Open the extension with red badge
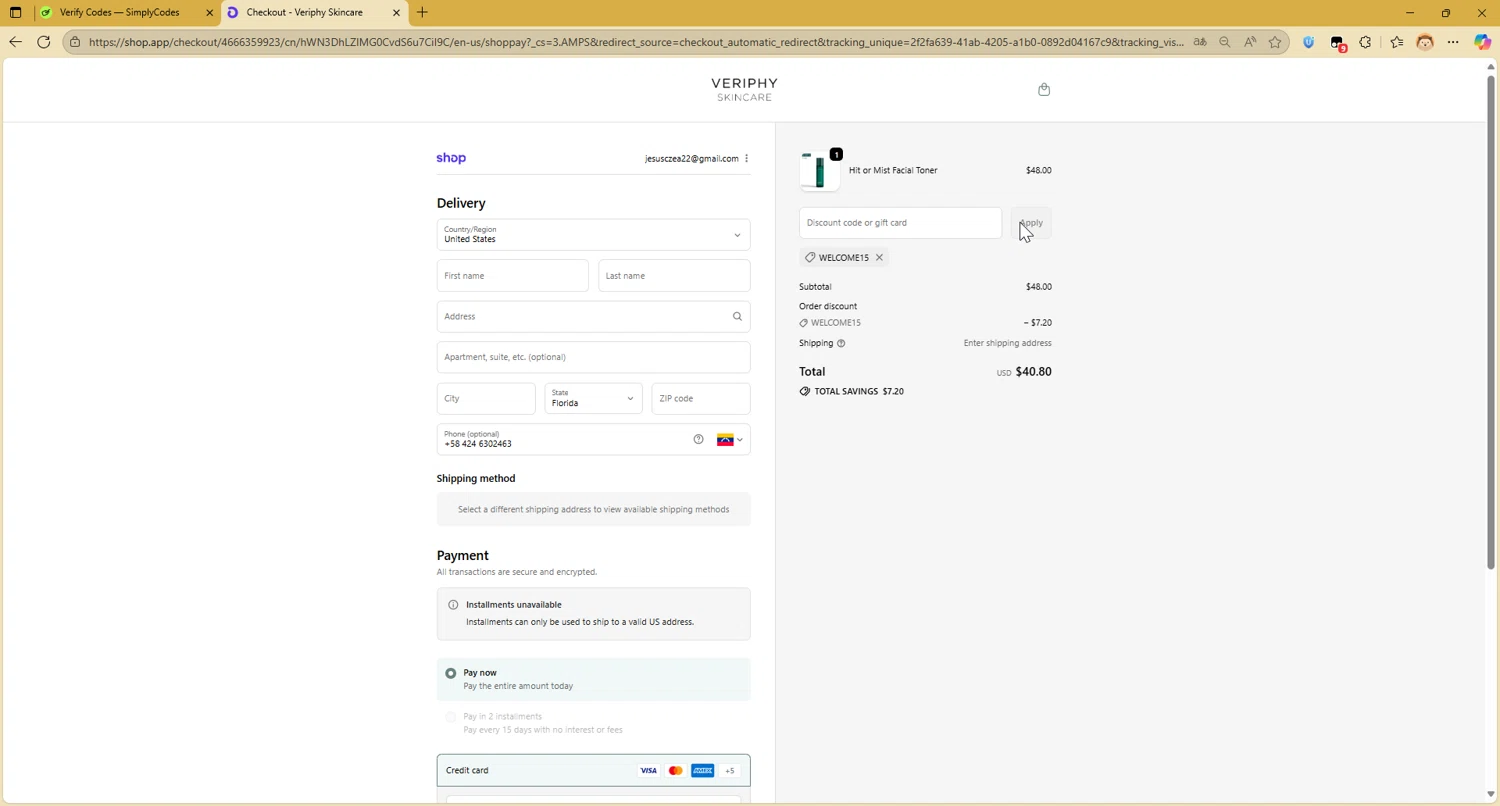This screenshot has width=1500, height=806. pos(1338,43)
